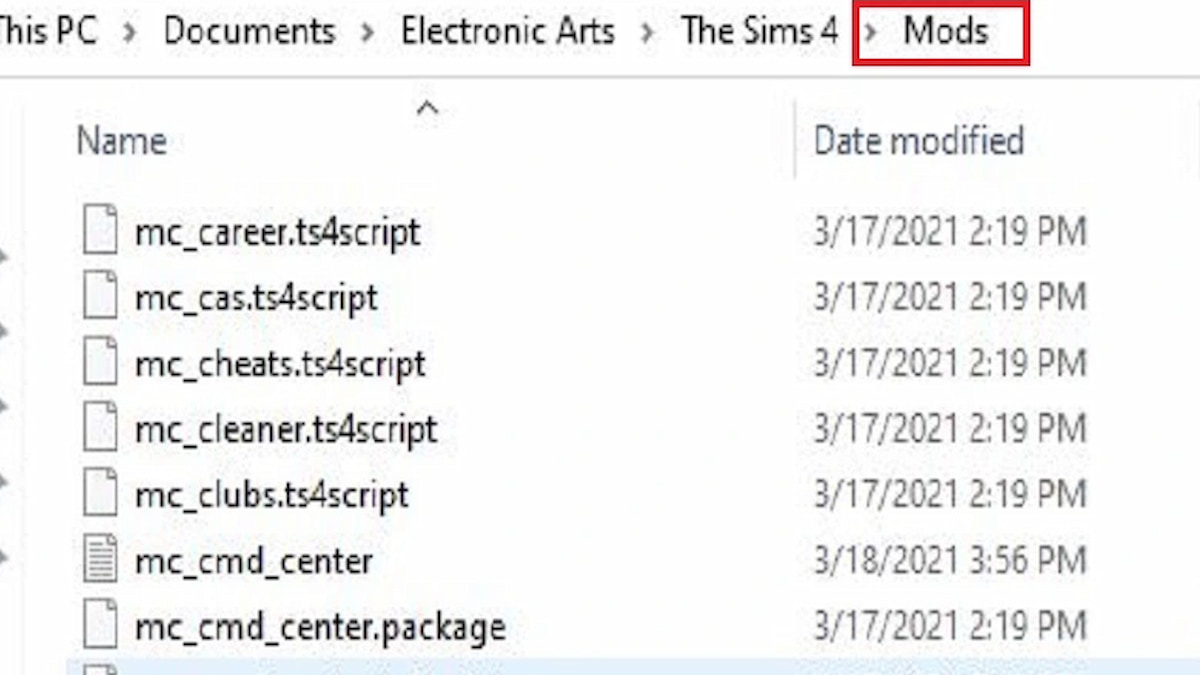
Task: Open the chevron after This PC
Action: click(130, 32)
